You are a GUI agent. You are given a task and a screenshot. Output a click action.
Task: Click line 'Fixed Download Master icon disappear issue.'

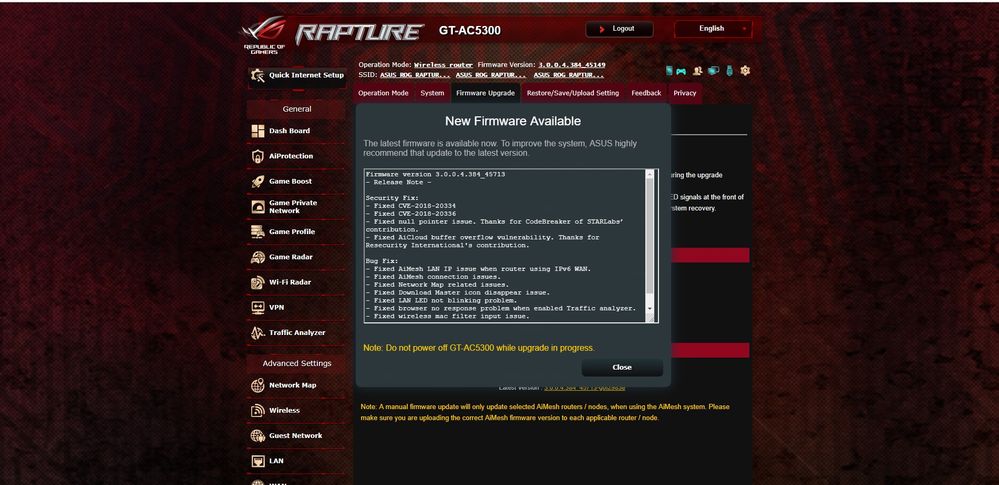[457, 293]
